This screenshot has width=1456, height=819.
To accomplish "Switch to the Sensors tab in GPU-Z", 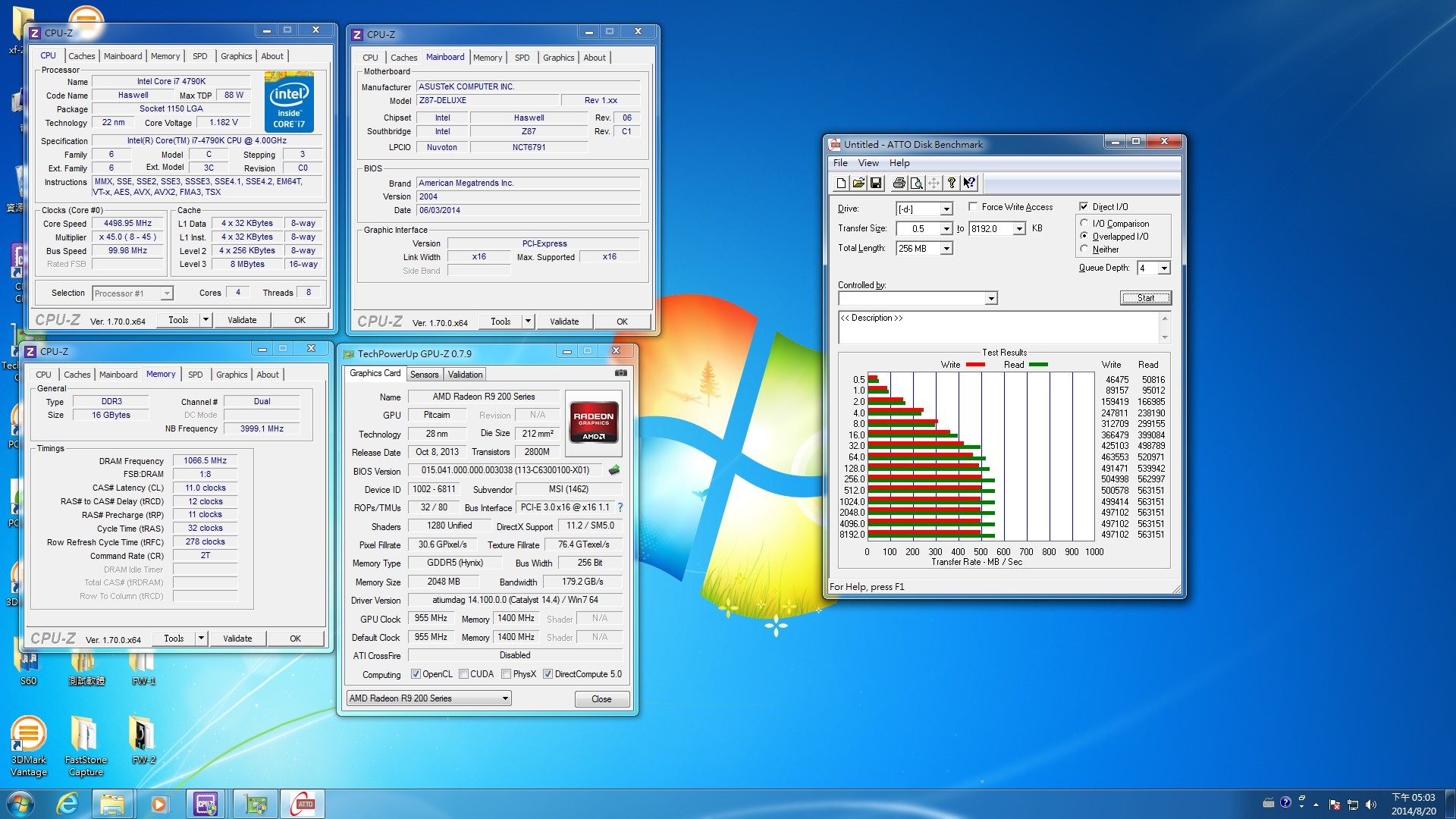I will point(424,375).
